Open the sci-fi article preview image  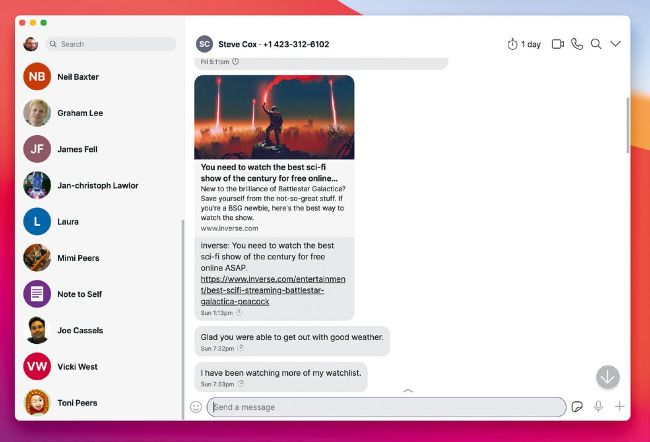click(273, 117)
